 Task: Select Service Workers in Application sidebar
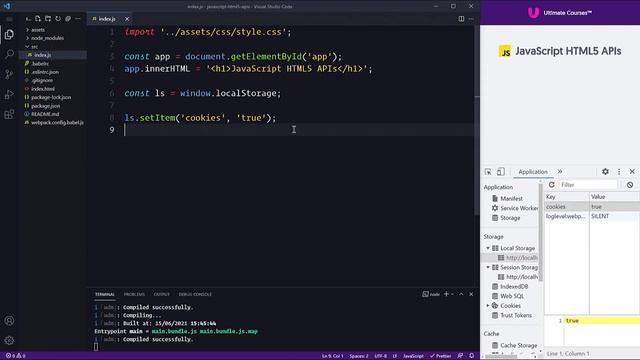[518, 208]
